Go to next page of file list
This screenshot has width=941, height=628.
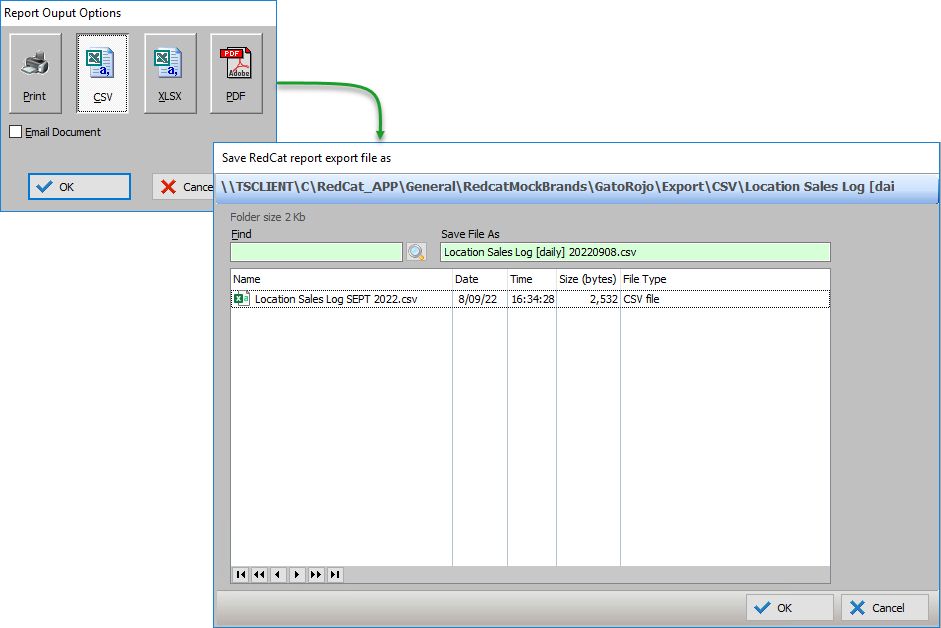(x=316, y=575)
